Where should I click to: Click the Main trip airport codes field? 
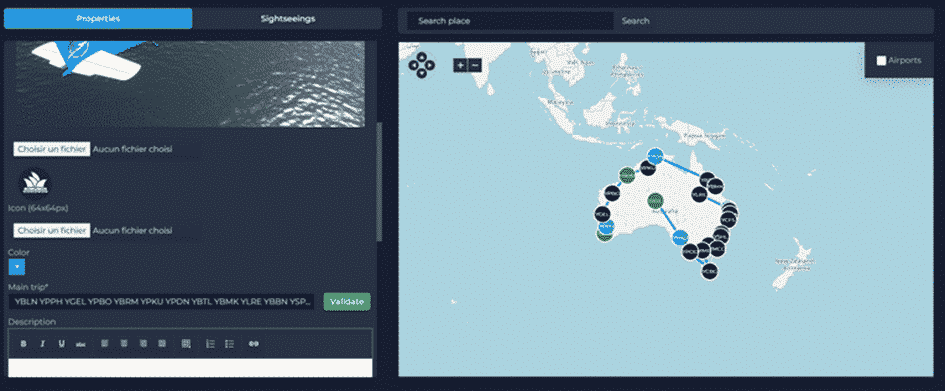point(162,301)
